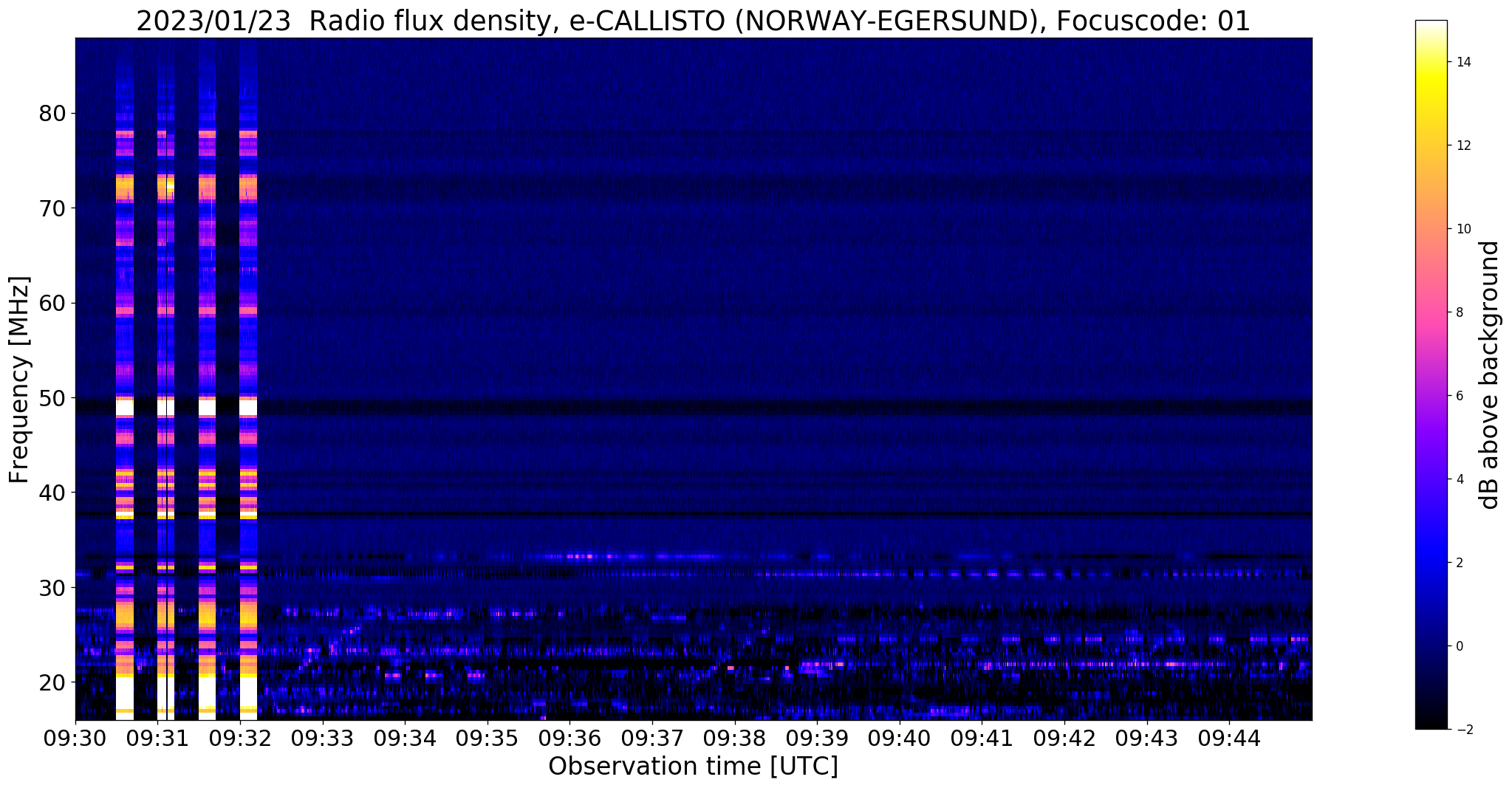This screenshot has height=788, width=1512.
Task: Click the x-axis tick label 09:36
Action: (x=569, y=739)
